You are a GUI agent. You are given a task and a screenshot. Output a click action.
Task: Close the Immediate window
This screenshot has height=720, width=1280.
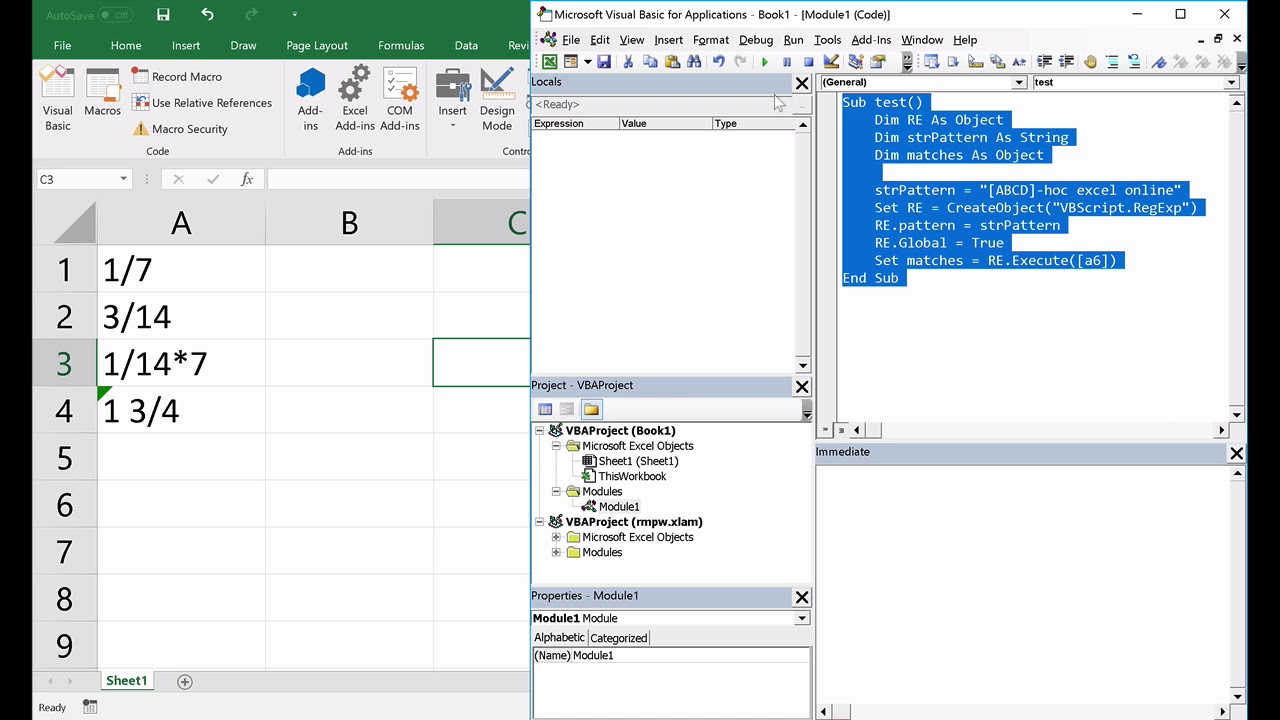(x=1237, y=453)
